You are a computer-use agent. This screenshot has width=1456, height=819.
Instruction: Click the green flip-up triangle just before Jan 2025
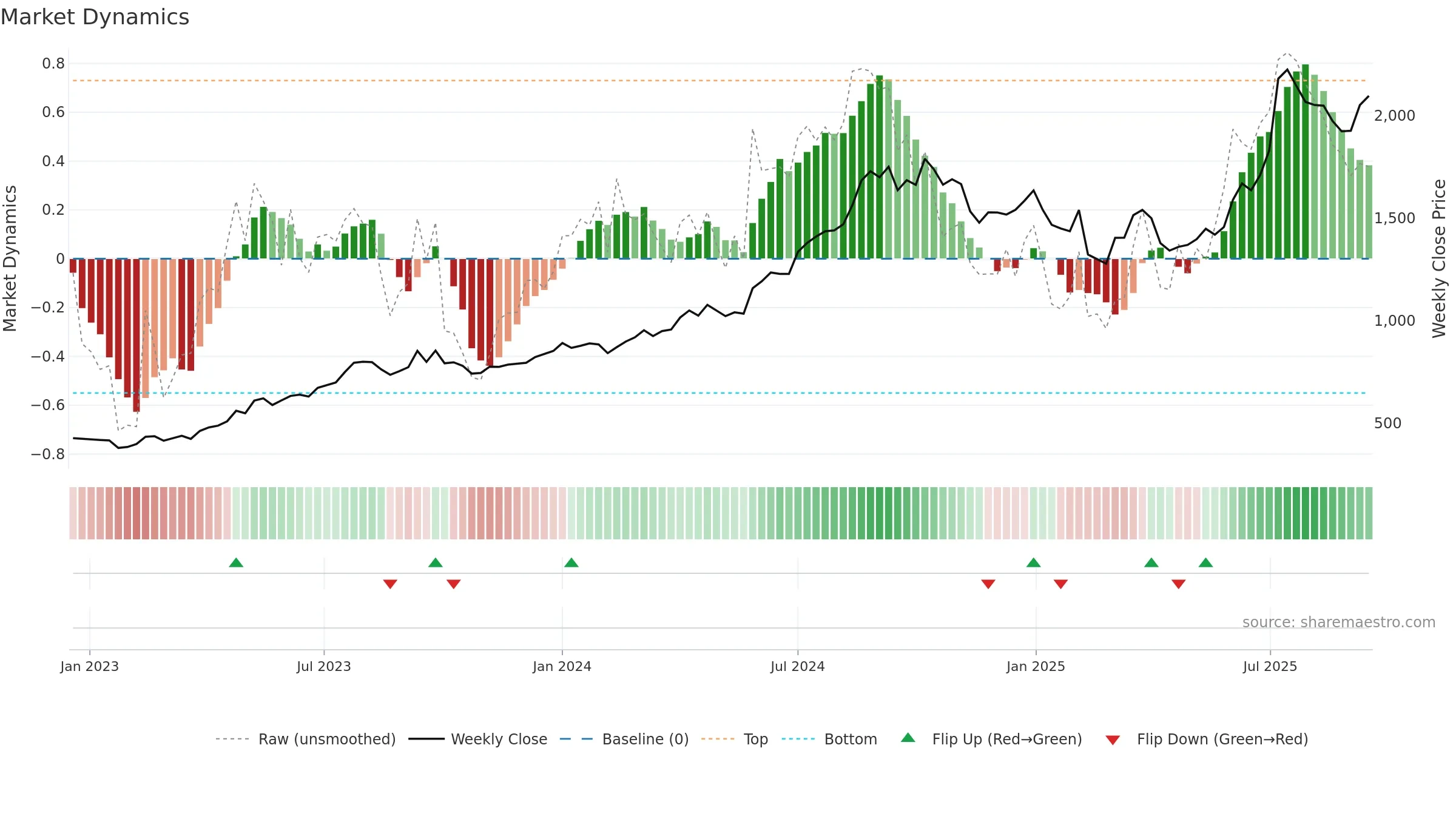click(1034, 562)
